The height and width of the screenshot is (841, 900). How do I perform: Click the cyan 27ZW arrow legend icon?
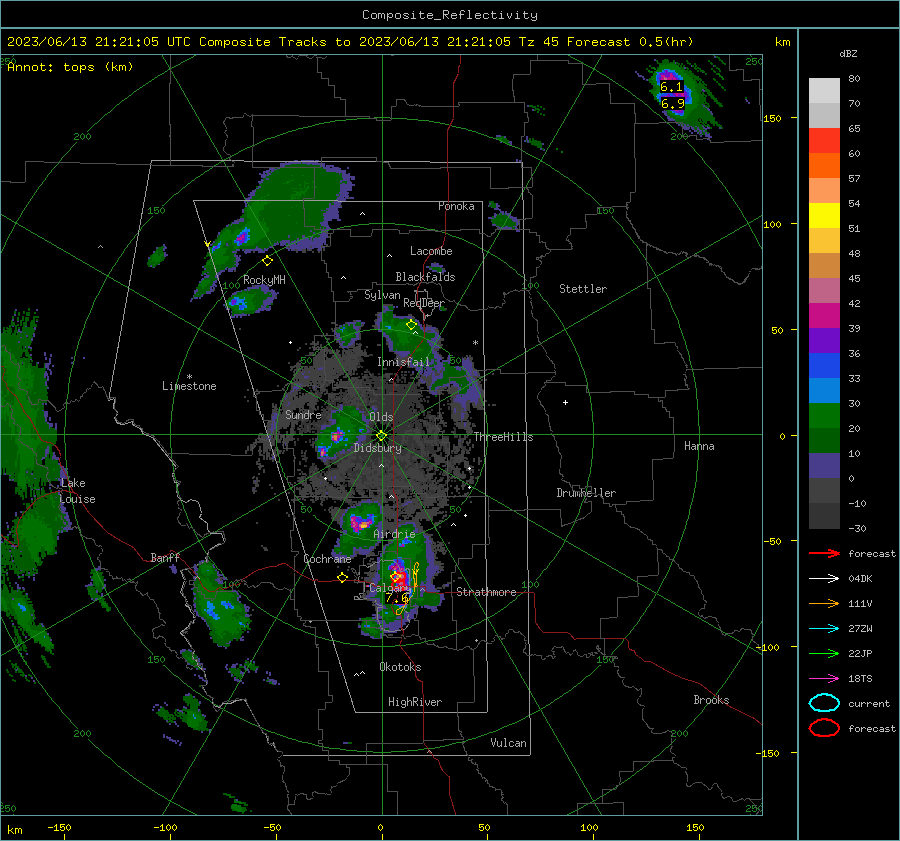pyautogui.click(x=824, y=629)
